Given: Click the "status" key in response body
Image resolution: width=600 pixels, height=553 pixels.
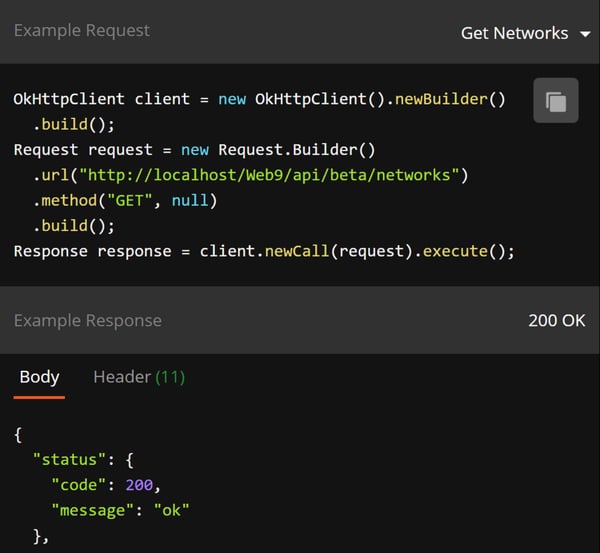Looking at the screenshot, I should tap(69, 460).
